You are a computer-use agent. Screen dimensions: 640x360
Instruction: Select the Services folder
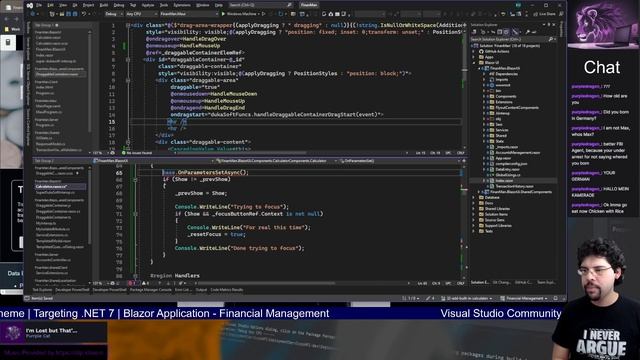[502, 130]
